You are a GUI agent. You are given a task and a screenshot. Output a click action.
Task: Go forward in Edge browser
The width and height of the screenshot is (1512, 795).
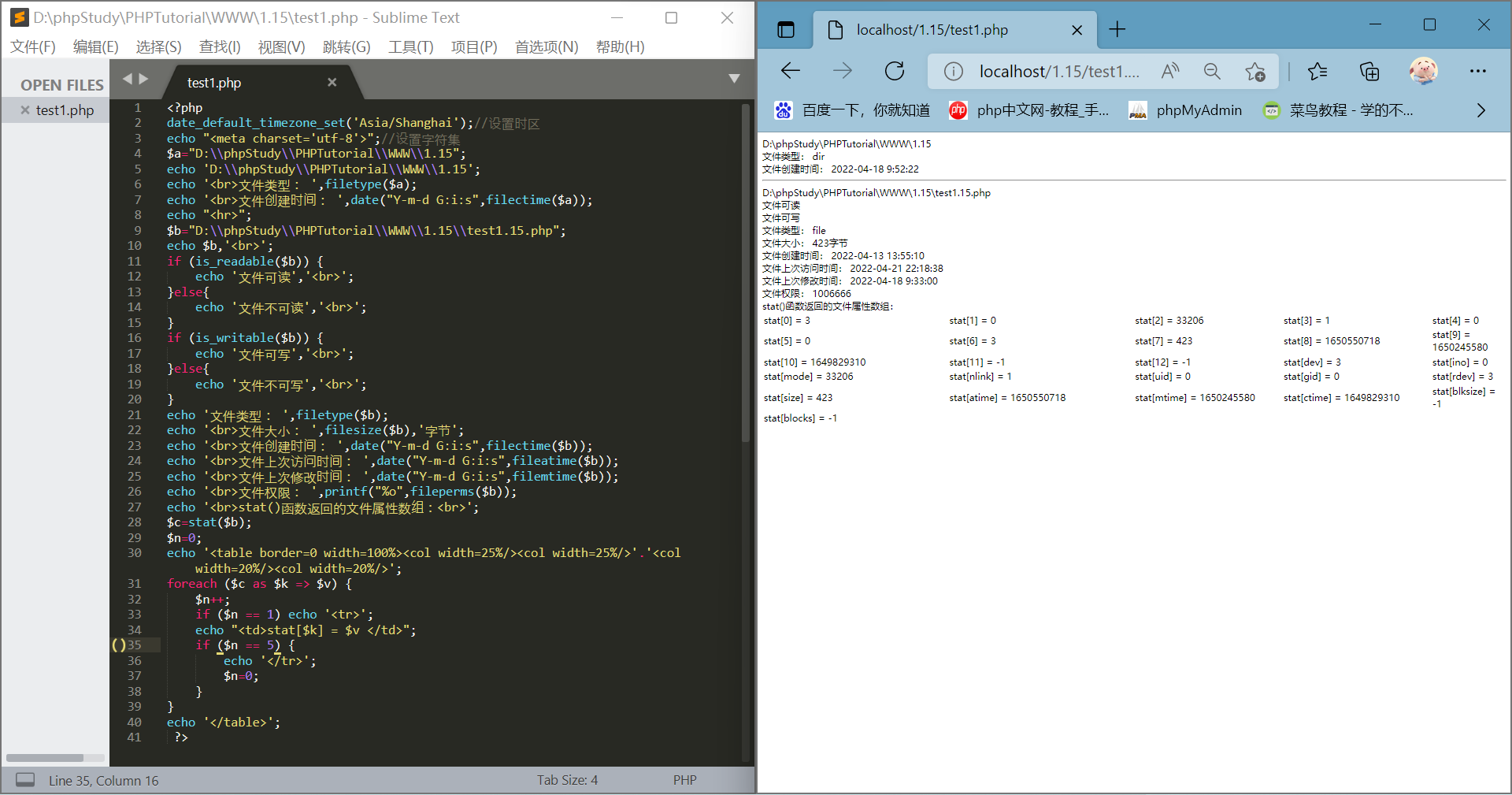[x=843, y=71]
